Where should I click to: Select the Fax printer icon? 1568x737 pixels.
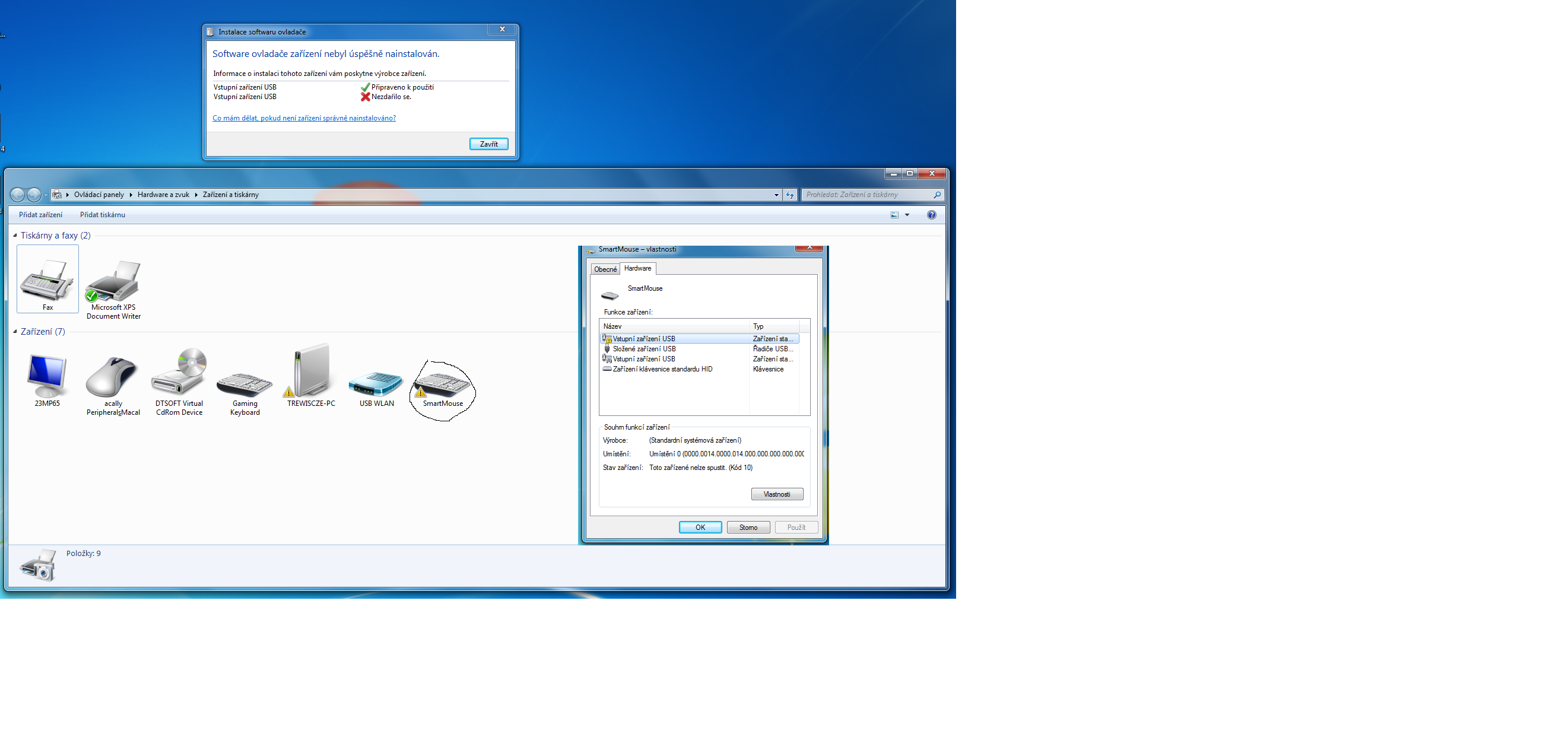click(47, 280)
